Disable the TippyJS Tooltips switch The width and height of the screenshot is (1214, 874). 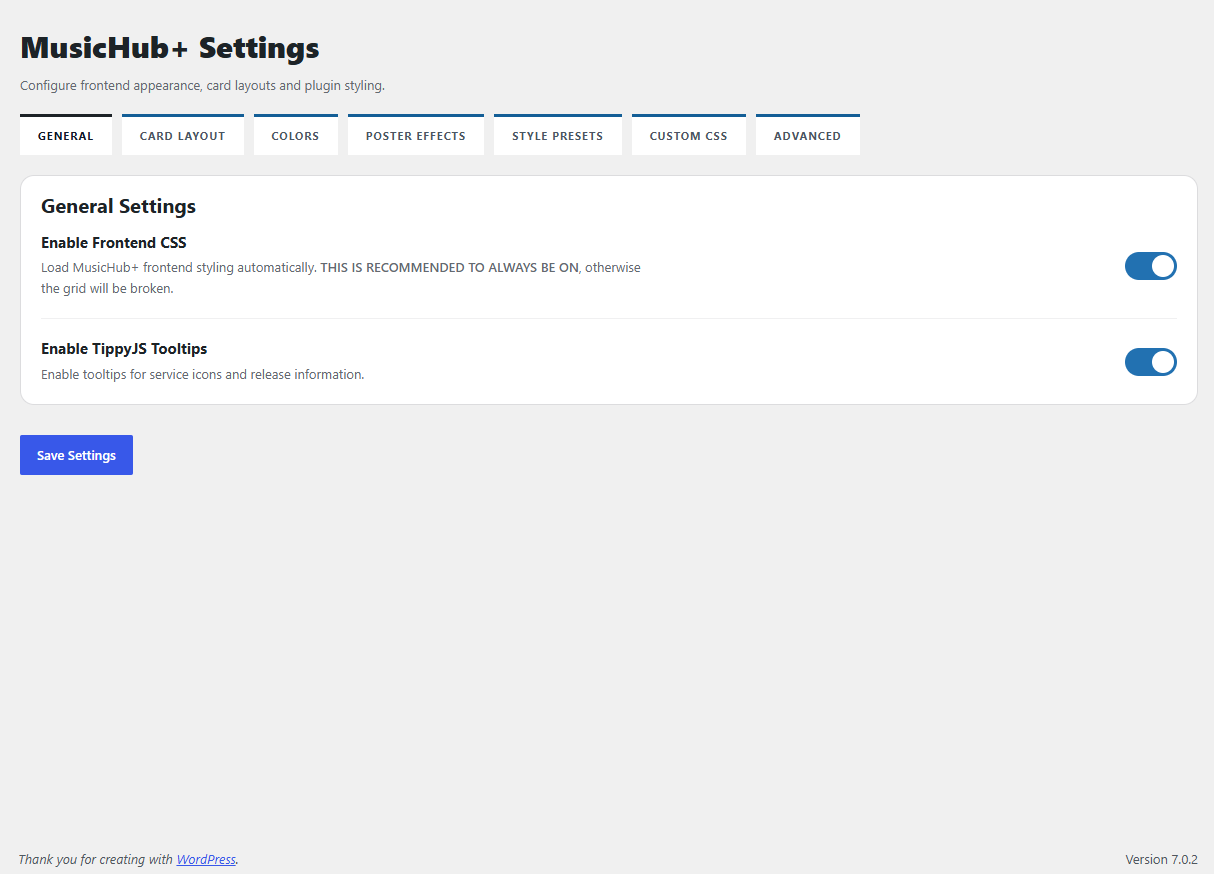[1151, 362]
